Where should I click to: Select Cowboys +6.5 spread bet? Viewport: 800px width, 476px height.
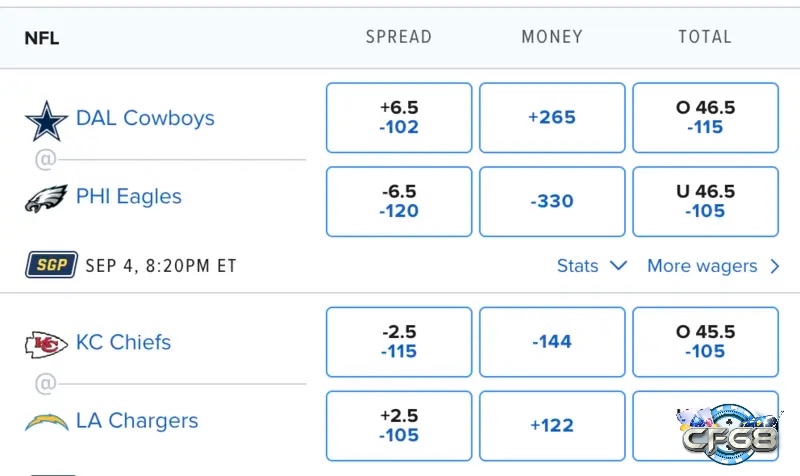(x=399, y=118)
